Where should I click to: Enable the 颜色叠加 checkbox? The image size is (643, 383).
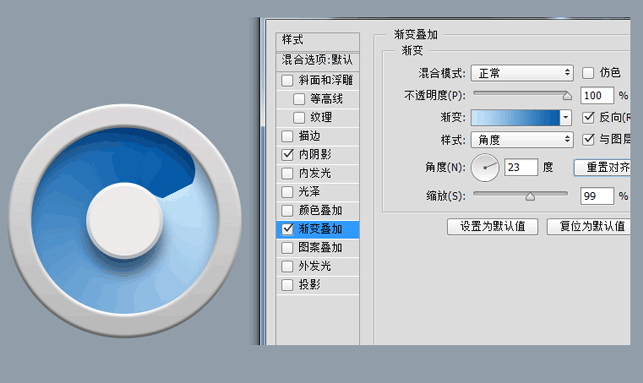(x=287, y=211)
